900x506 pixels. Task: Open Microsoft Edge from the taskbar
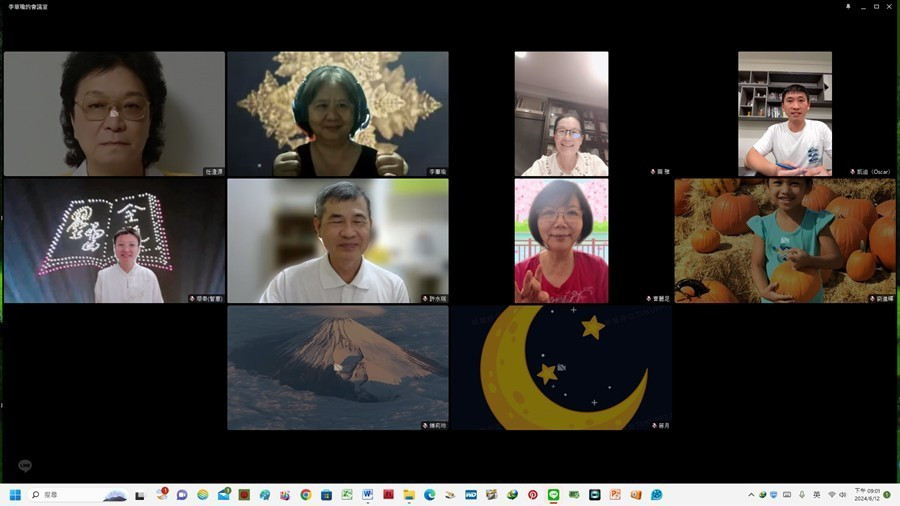(429, 495)
